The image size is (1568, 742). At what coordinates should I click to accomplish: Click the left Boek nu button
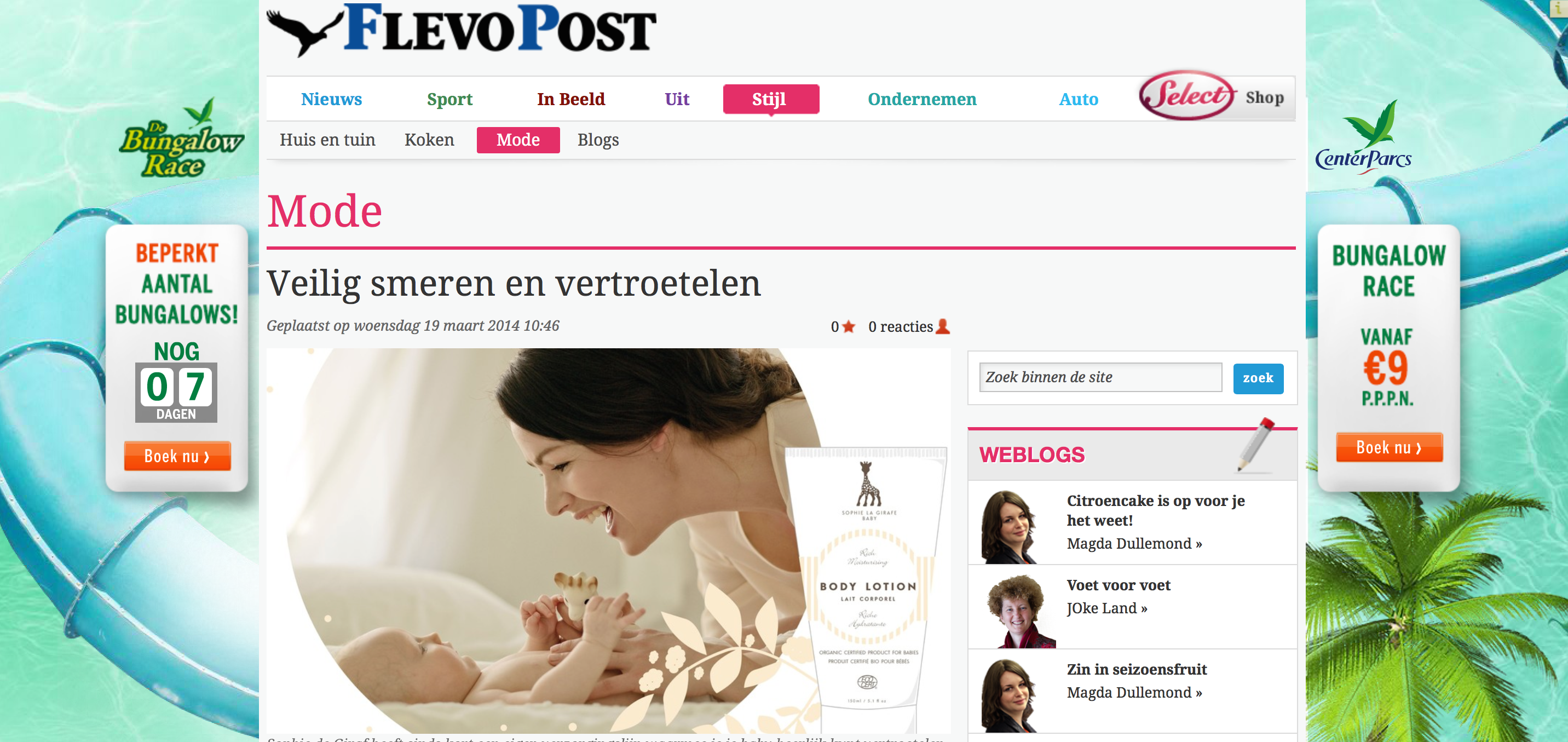point(177,456)
